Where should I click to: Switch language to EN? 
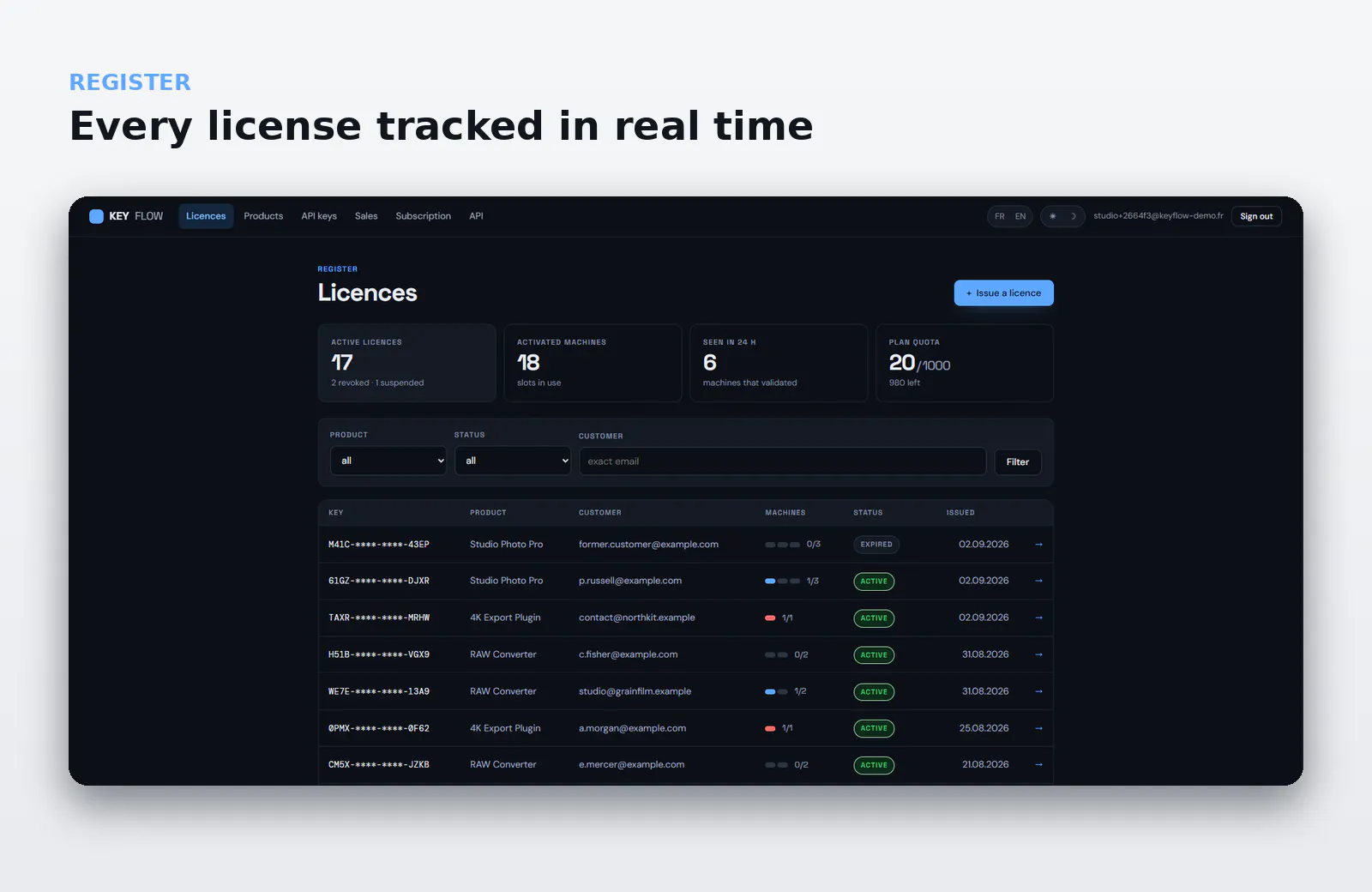[x=1020, y=216]
